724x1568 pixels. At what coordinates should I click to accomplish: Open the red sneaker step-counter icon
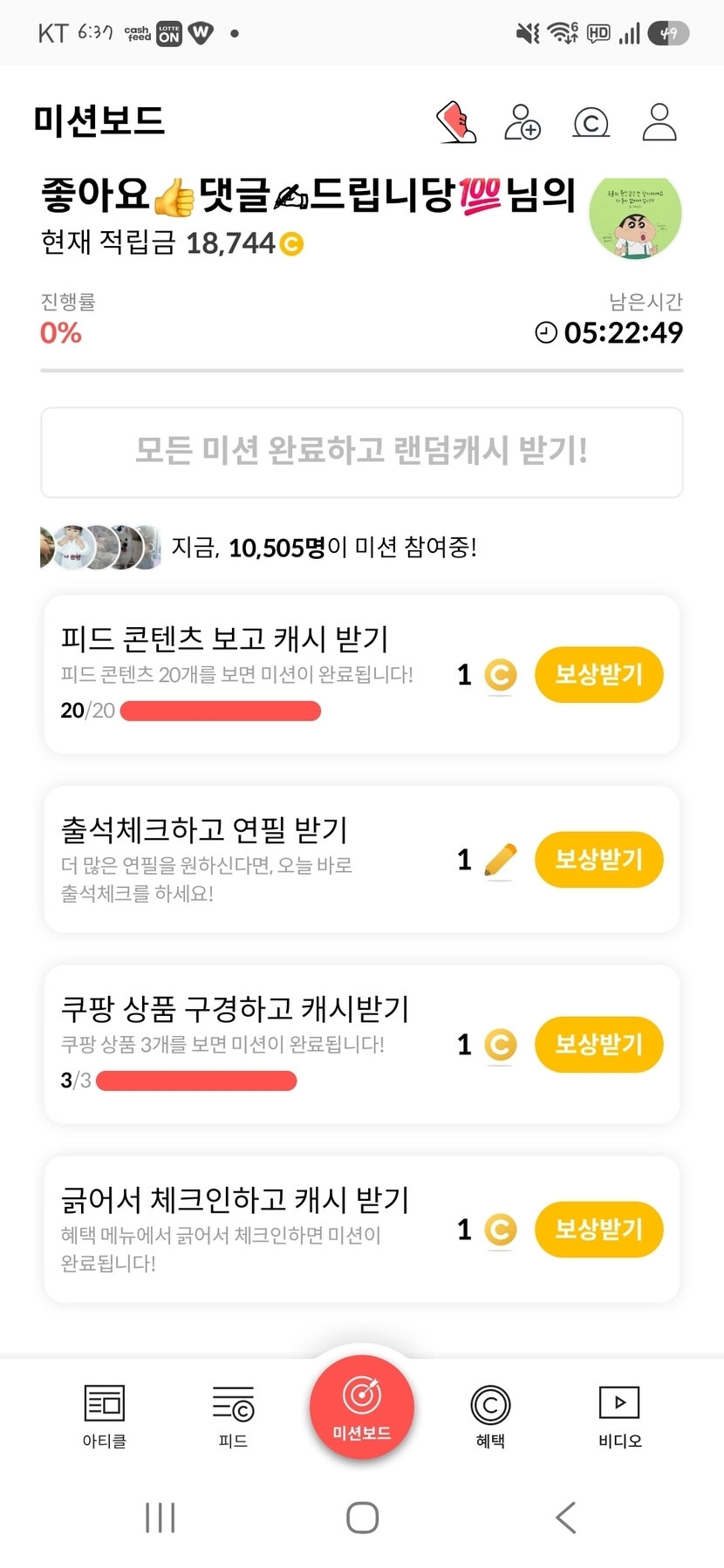click(x=456, y=122)
